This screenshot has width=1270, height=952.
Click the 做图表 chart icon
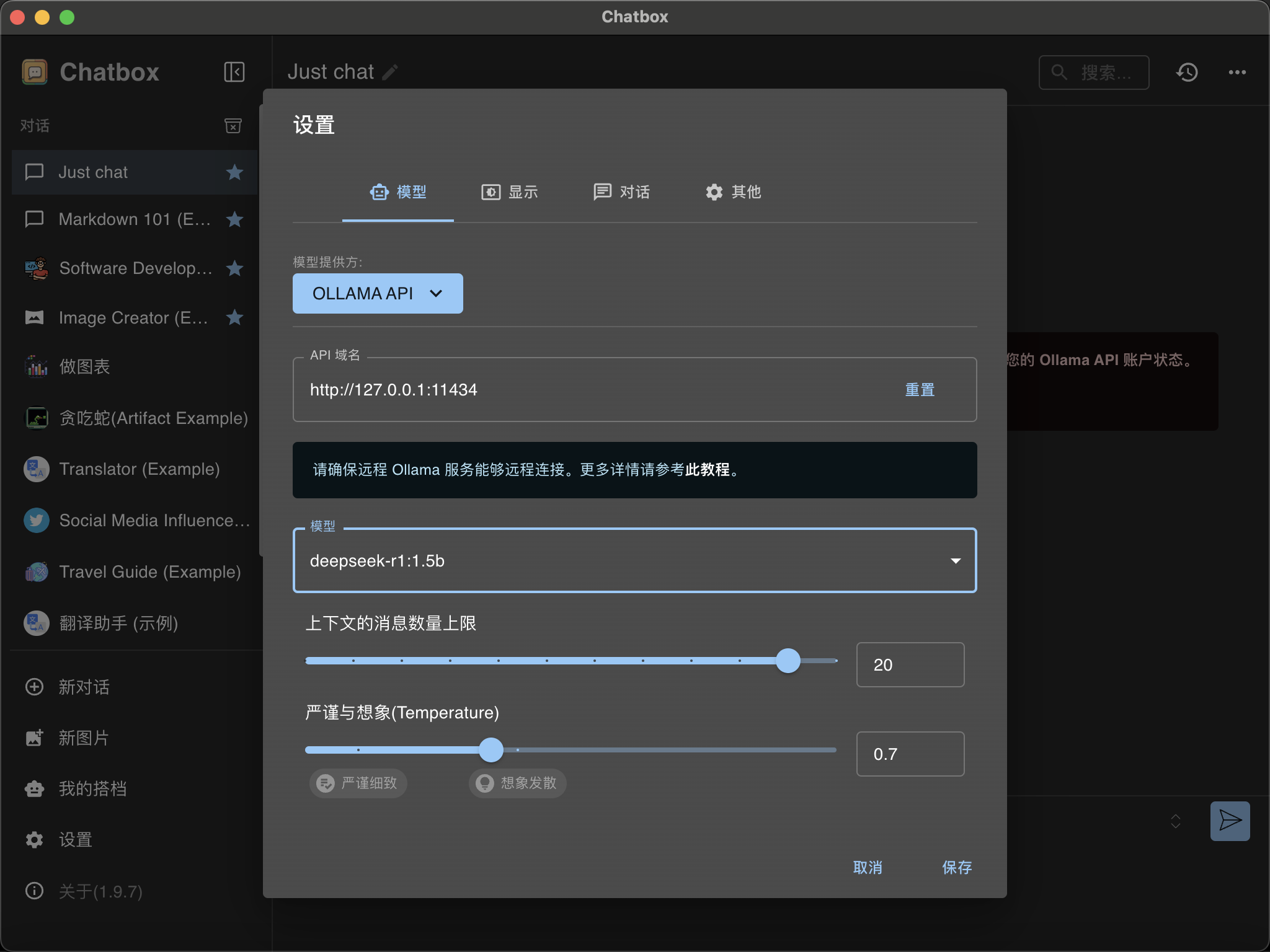pos(36,366)
